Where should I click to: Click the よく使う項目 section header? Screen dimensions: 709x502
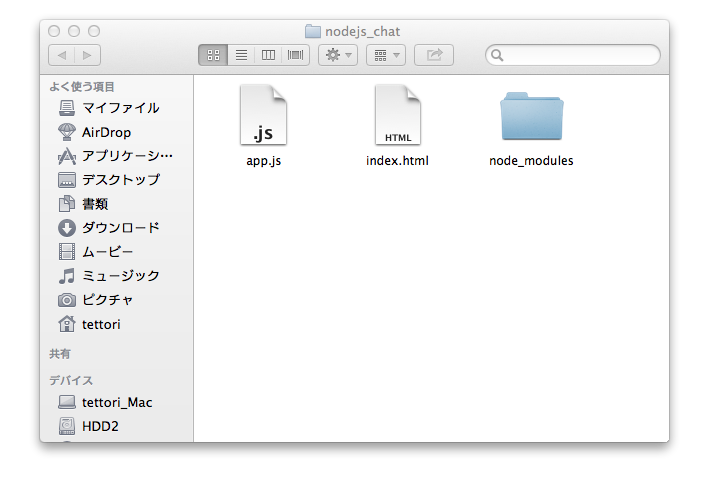[82, 87]
